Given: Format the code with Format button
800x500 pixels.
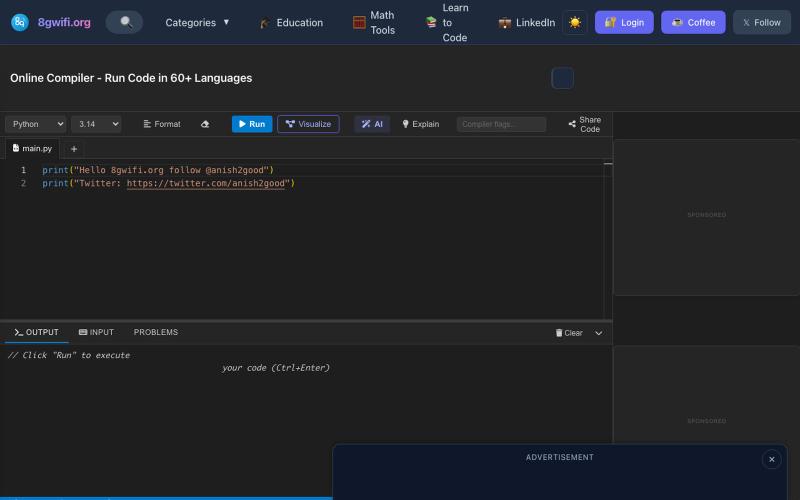Looking at the screenshot, I should click(162, 124).
